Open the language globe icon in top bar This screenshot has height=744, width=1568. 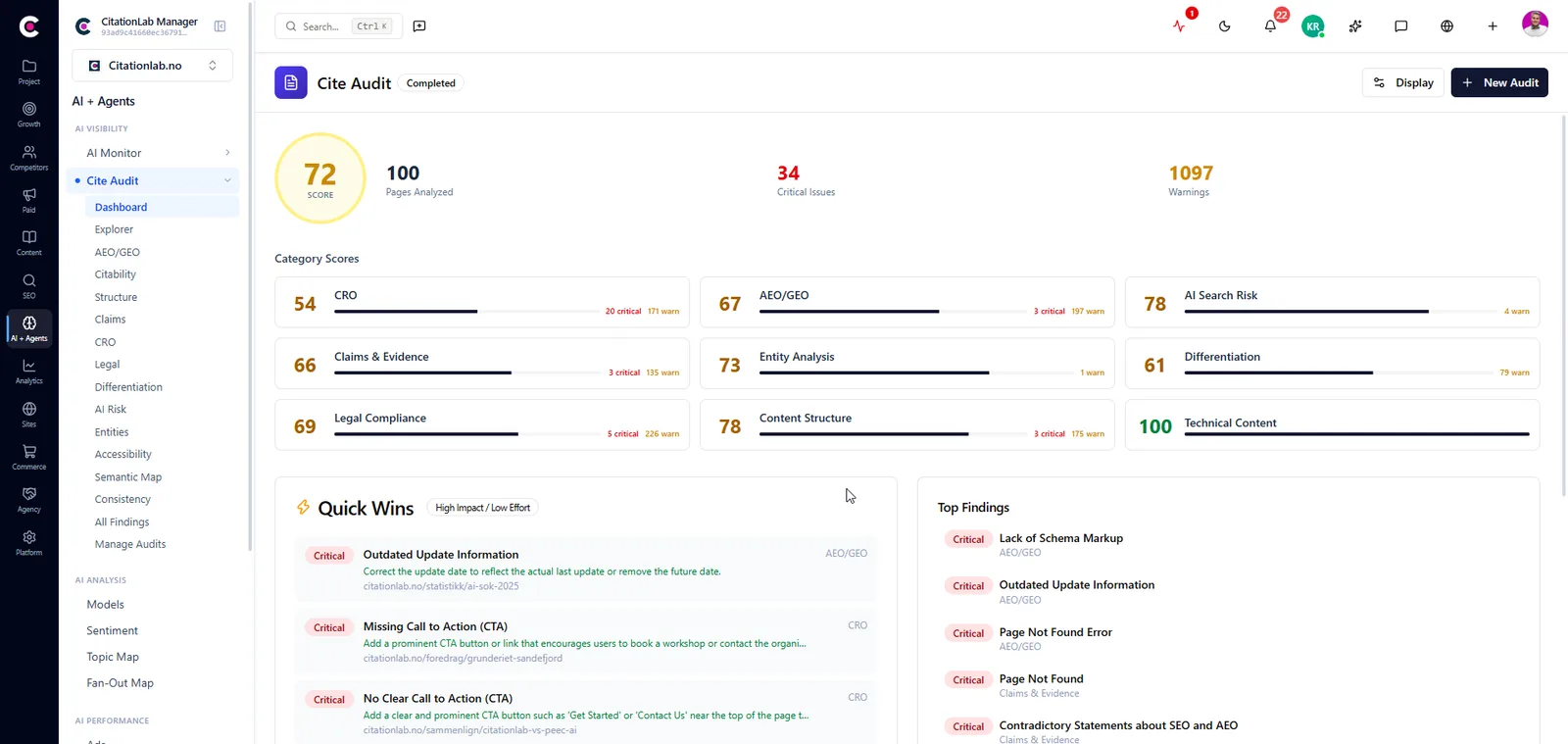pos(1446,26)
